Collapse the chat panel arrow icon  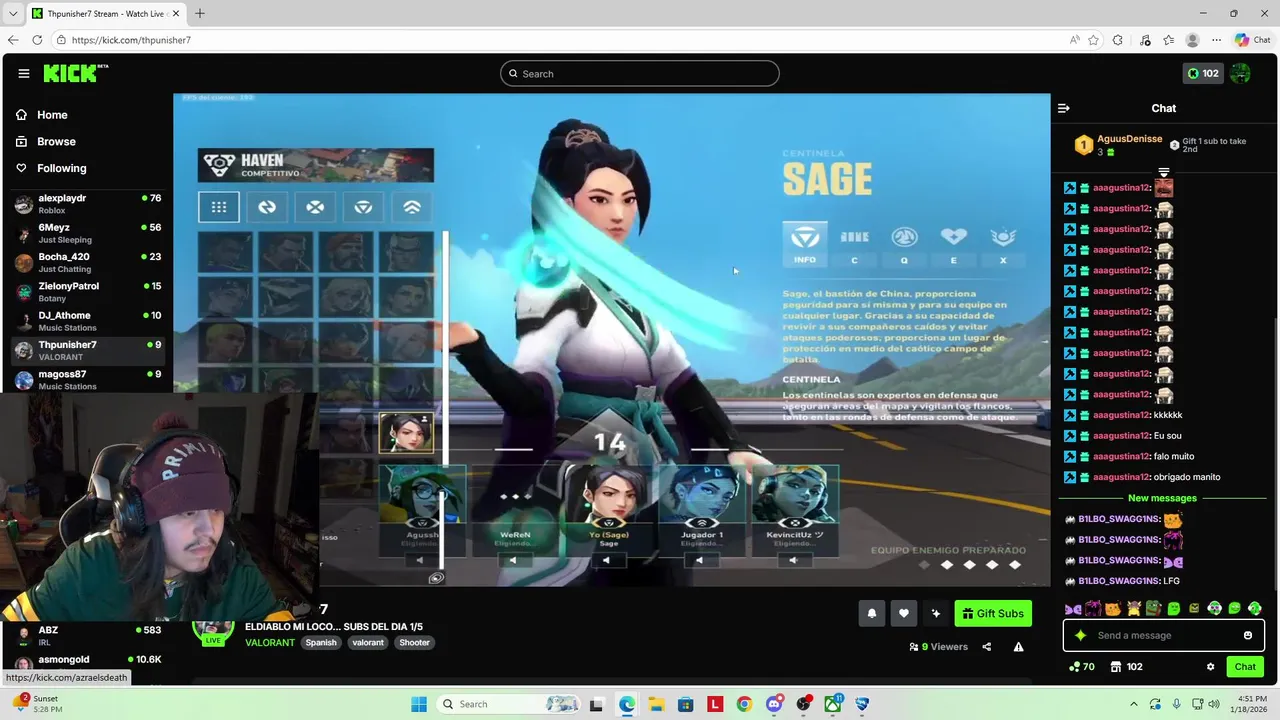(x=1064, y=108)
